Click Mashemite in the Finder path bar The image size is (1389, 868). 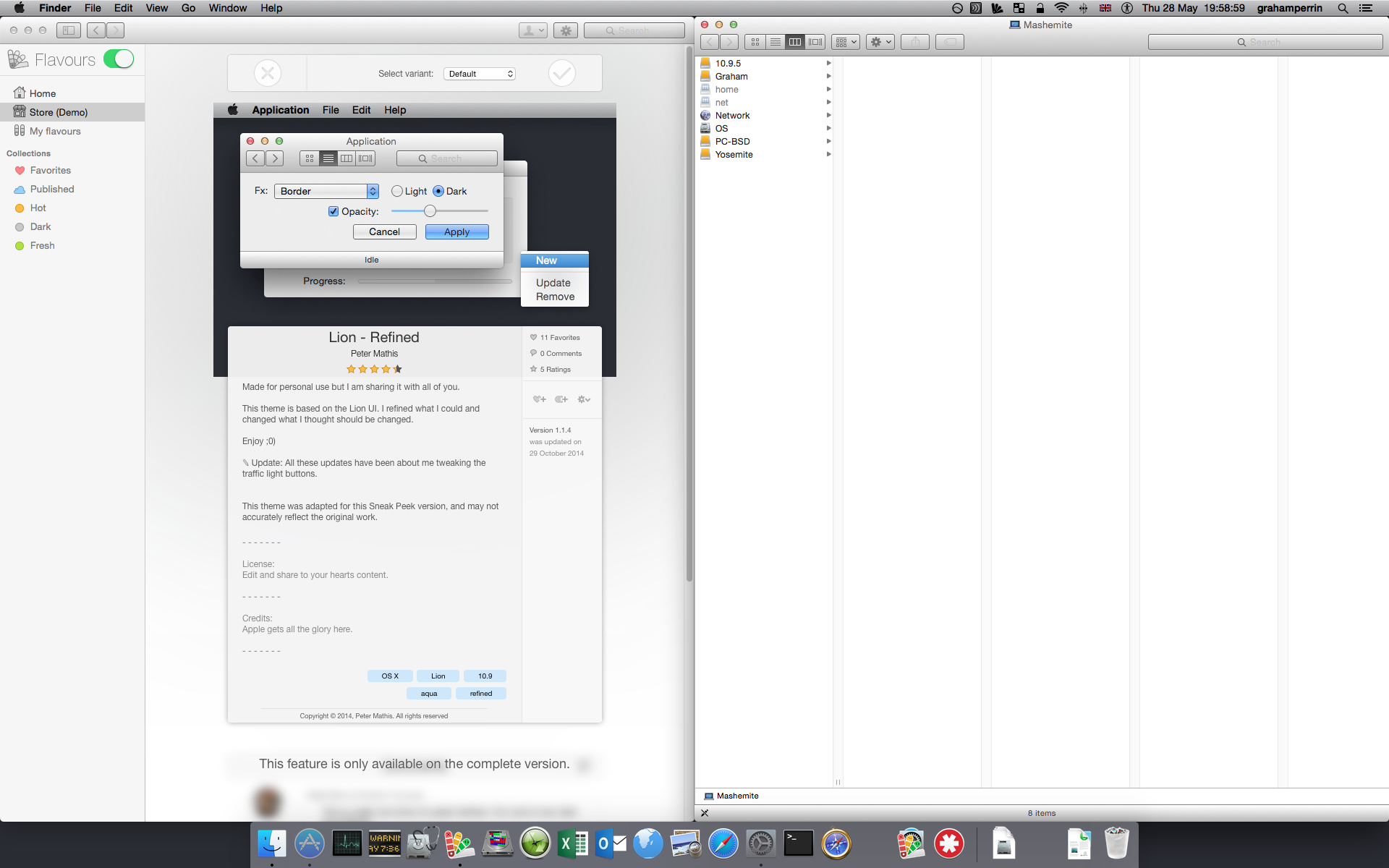coord(731,796)
